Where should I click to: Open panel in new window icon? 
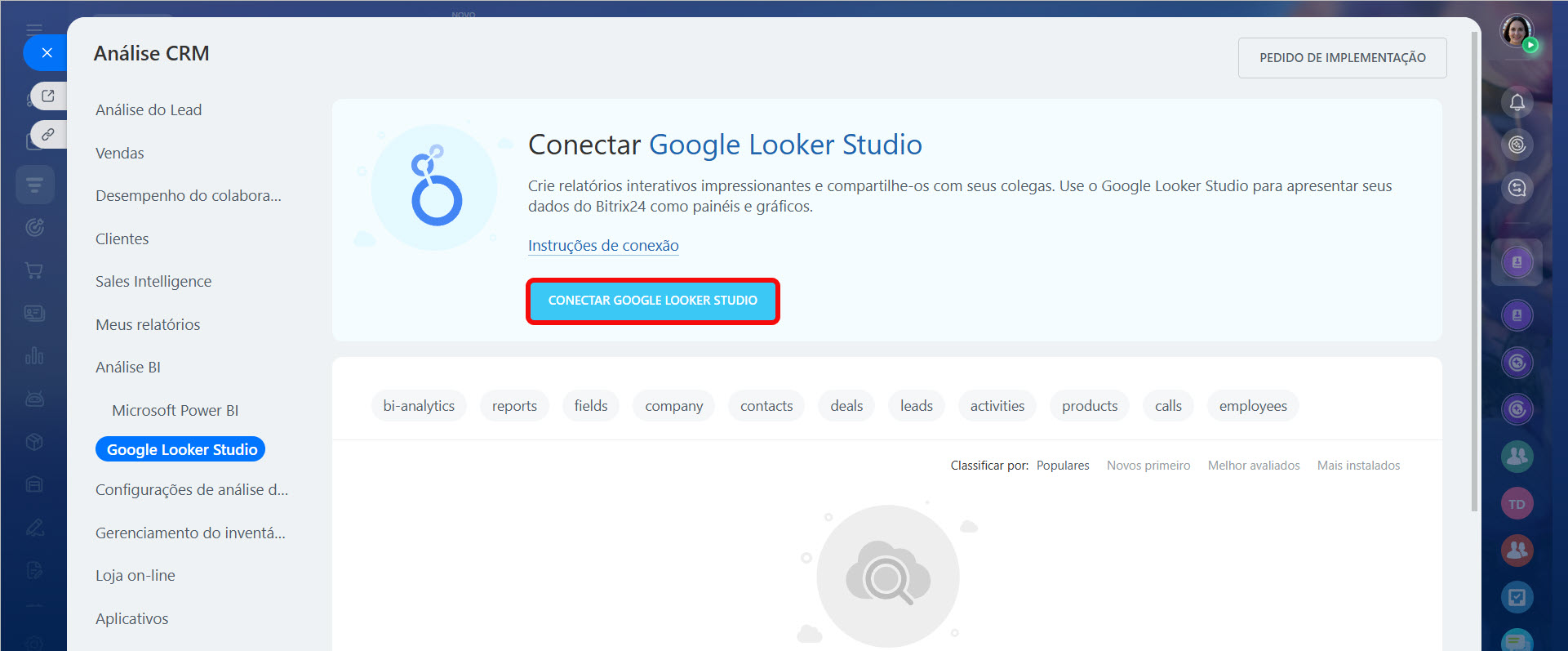click(x=48, y=96)
